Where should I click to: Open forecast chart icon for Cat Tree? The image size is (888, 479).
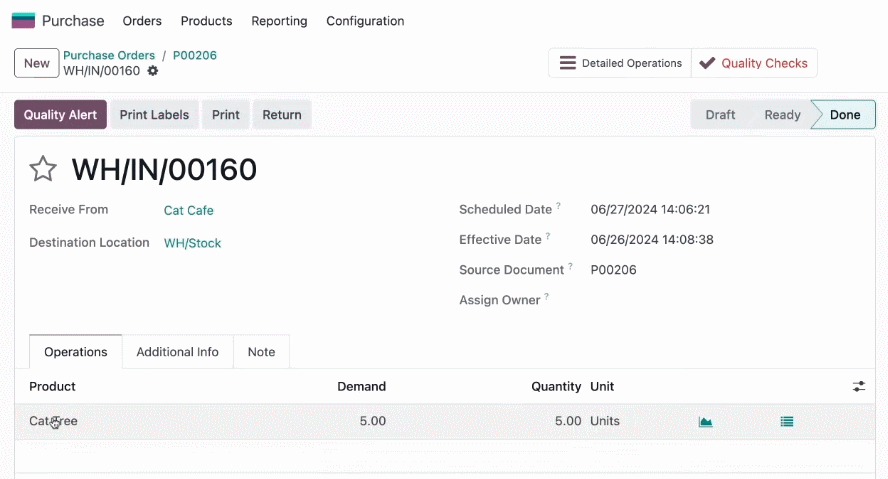[705, 421]
